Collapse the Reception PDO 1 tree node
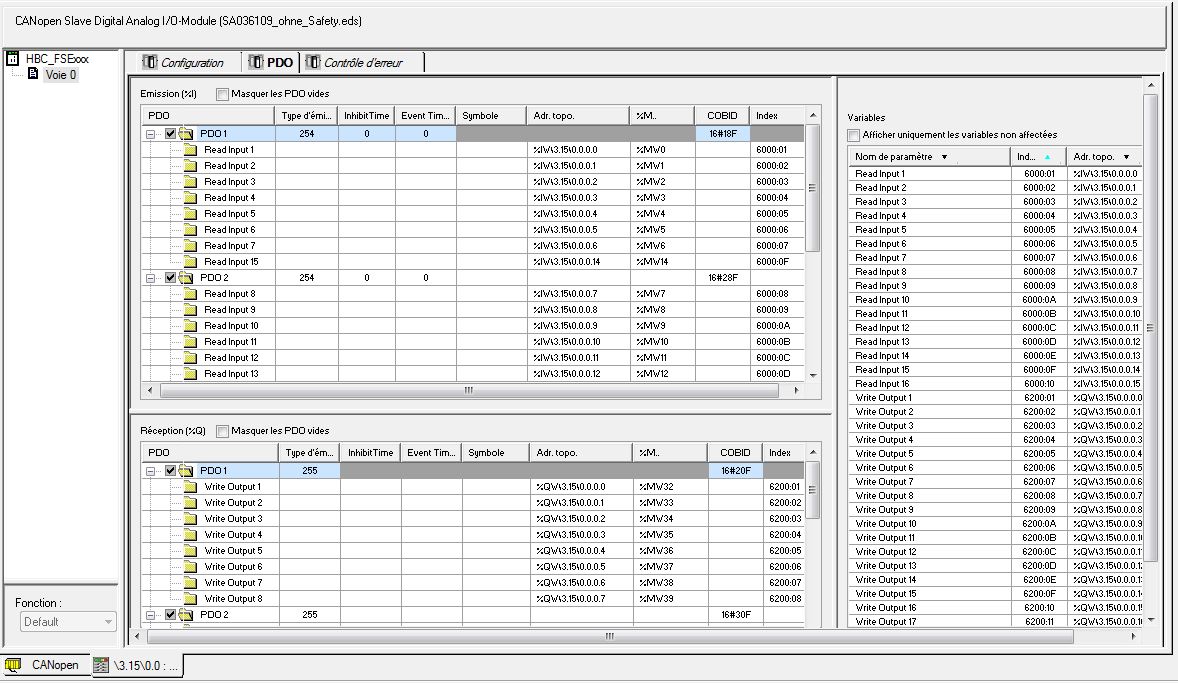 (x=152, y=471)
